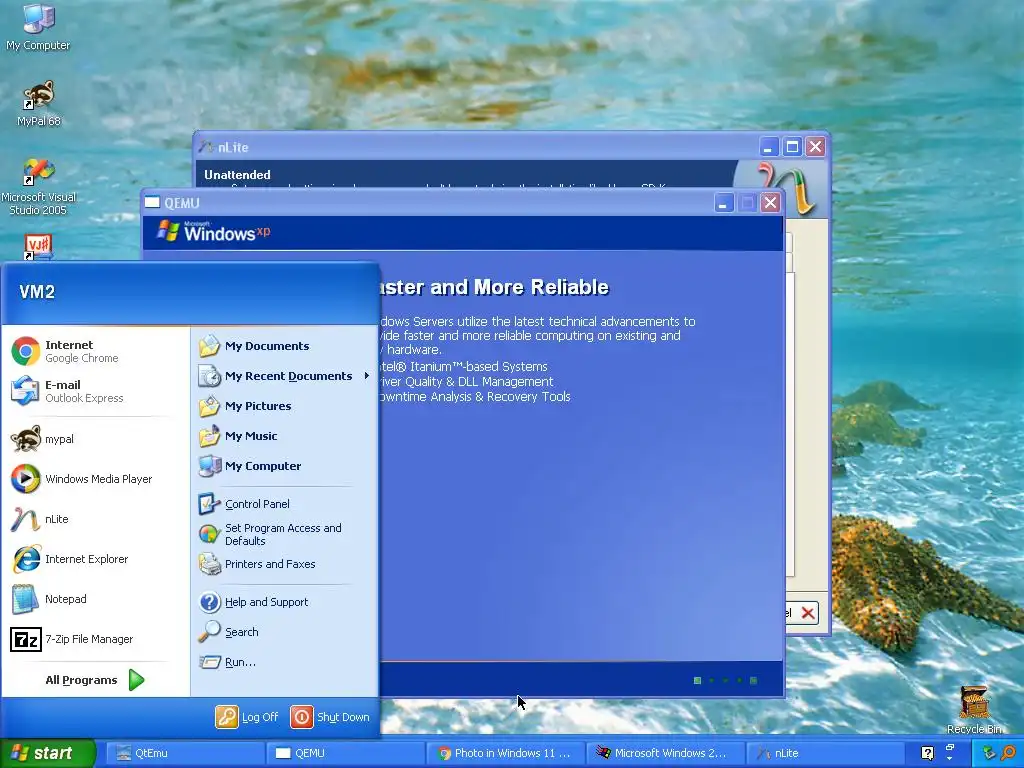Switch to Microsoft Windows 2... taskbar item
This screenshot has width=1024, height=768.
665,753
